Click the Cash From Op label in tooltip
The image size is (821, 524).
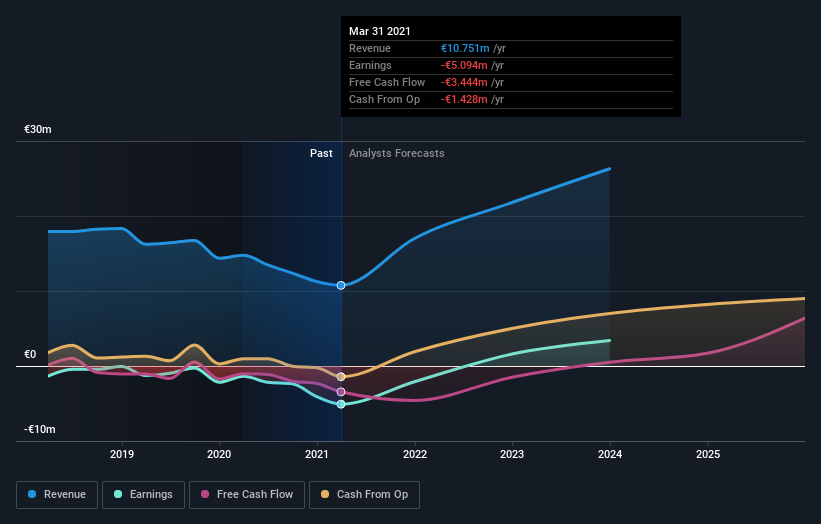tap(384, 99)
